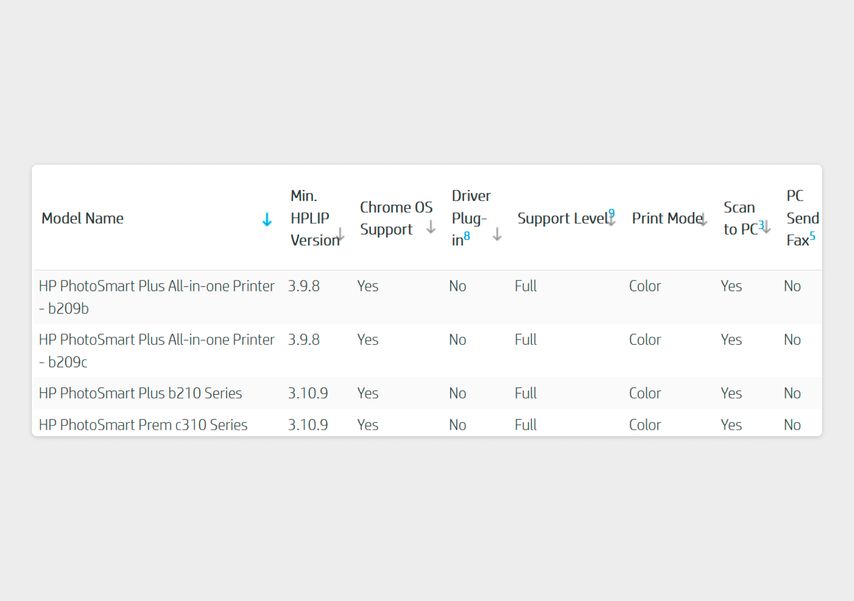Click 'Color' print mode in b210 row
854x601 pixels.
645,393
